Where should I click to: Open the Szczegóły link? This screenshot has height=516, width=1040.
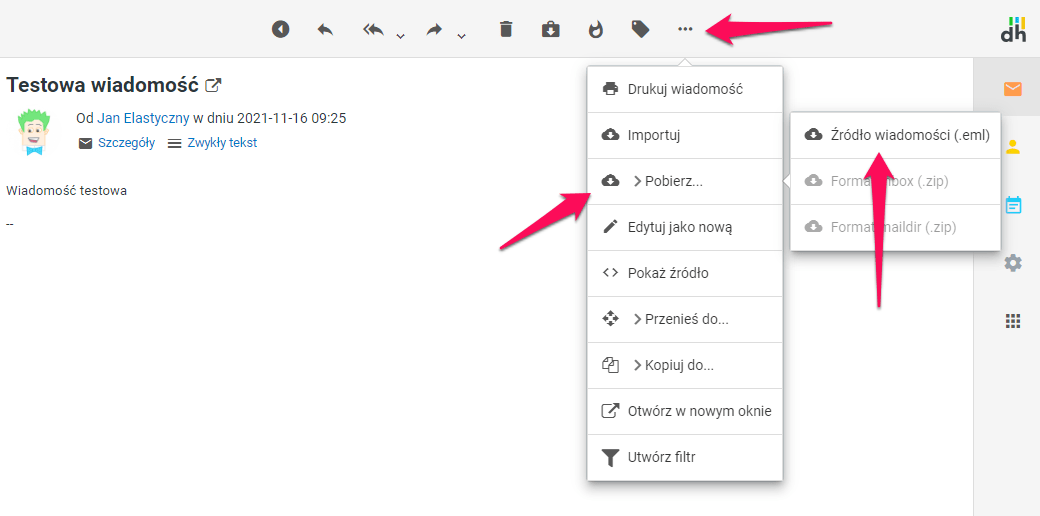[x=126, y=143]
